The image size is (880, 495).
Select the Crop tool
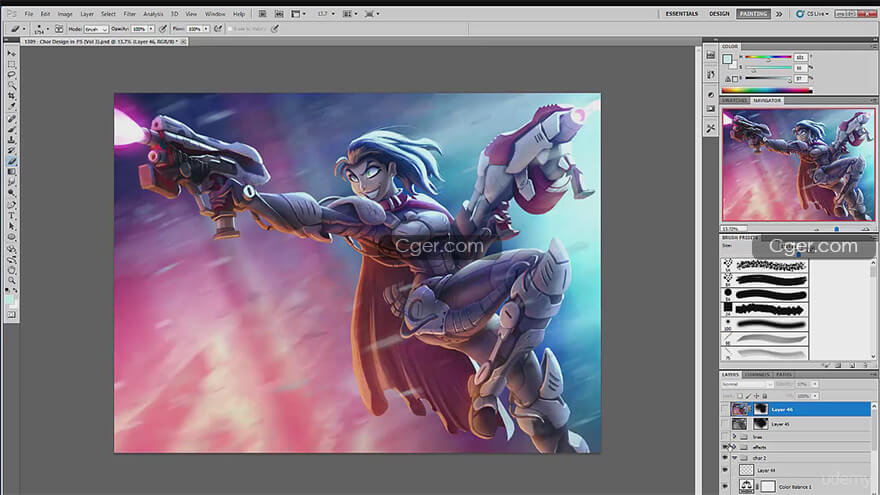(x=11, y=97)
